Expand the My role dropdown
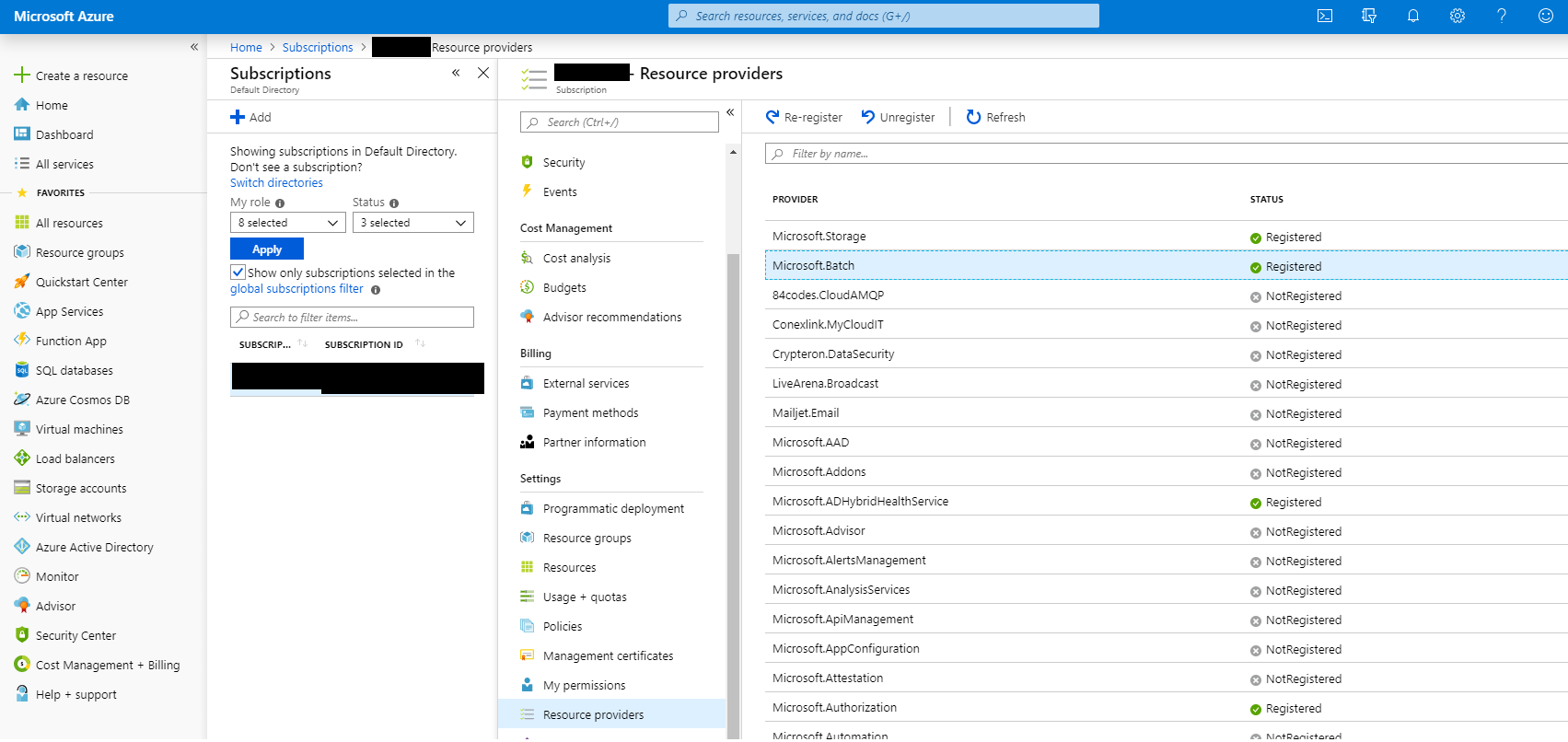The height and width of the screenshot is (742, 1568). tap(287, 223)
